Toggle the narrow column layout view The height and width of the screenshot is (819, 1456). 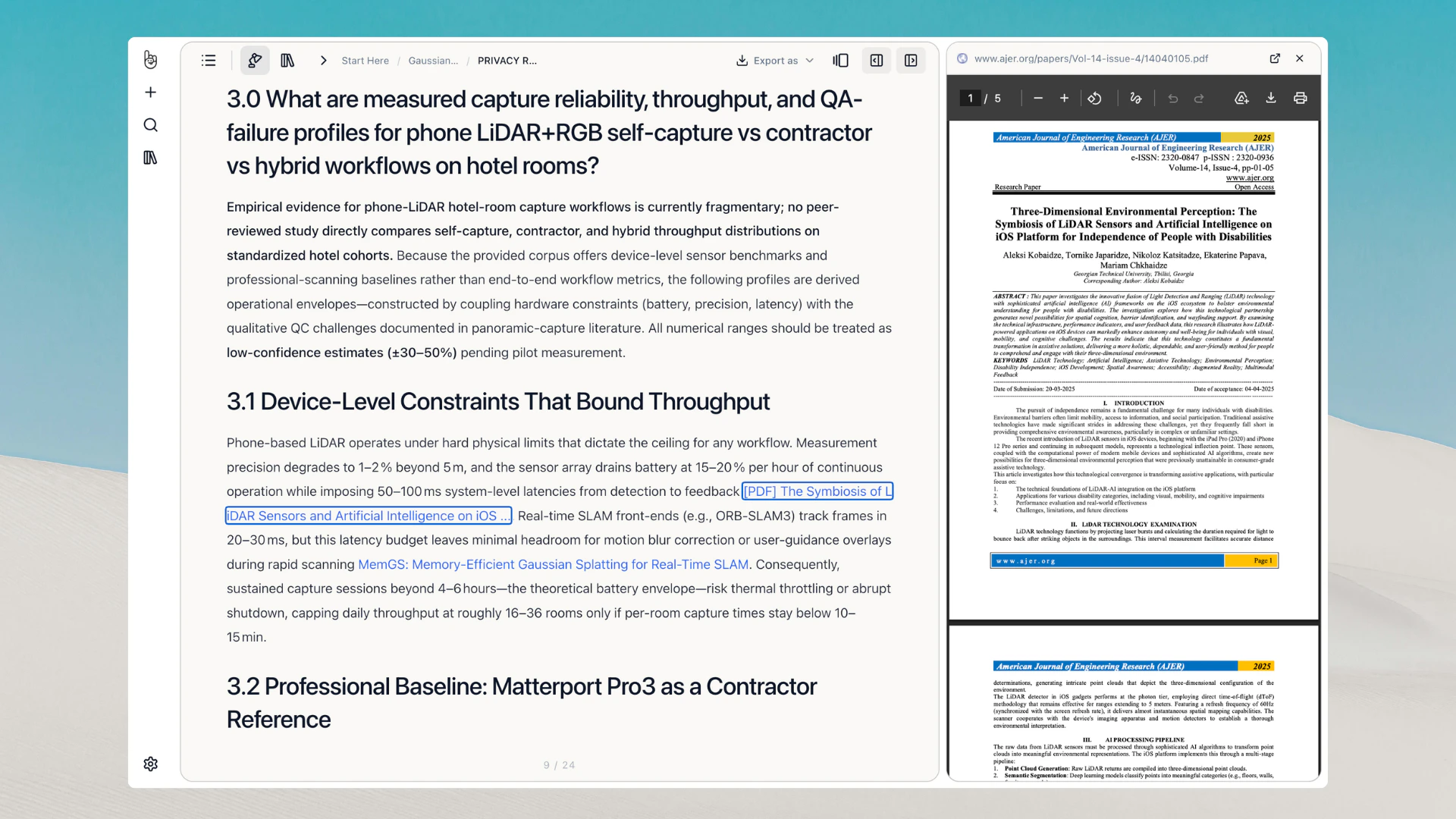tap(840, 61)
